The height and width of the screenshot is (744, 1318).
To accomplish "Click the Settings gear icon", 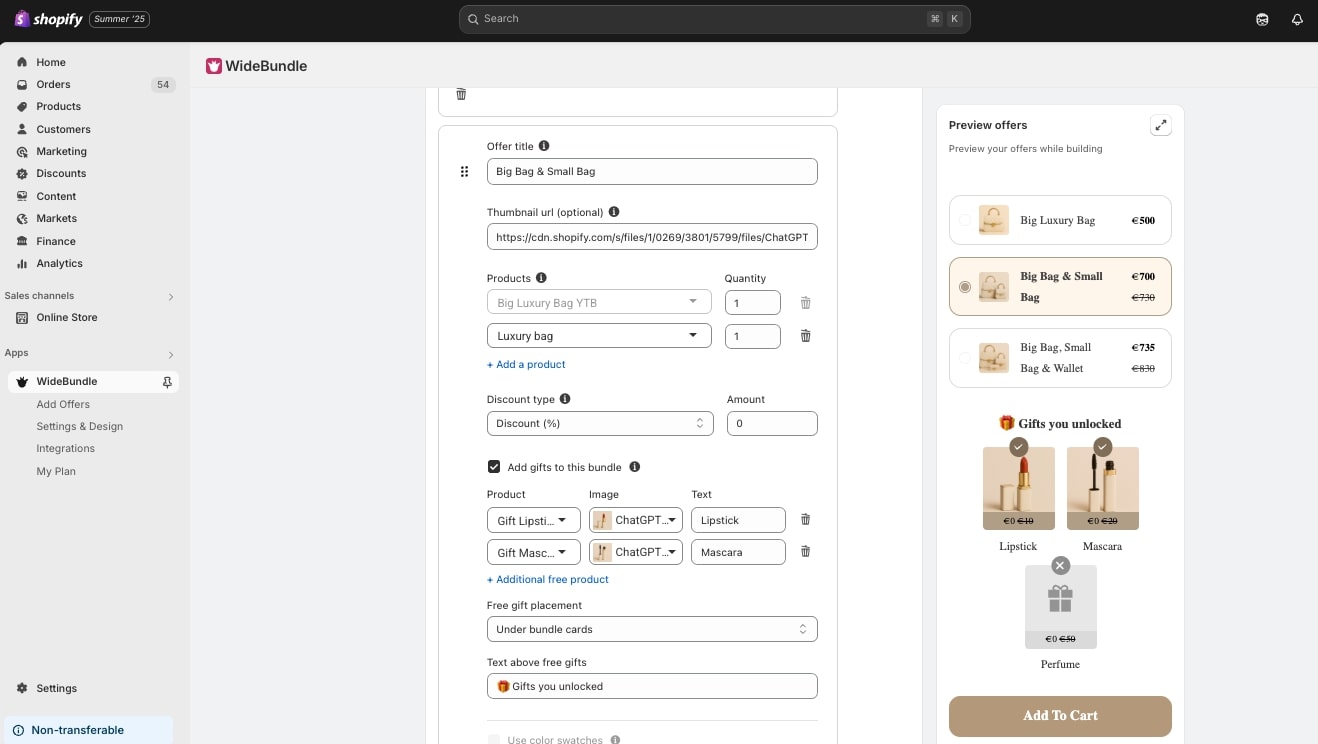I will (x=22, y=688).
